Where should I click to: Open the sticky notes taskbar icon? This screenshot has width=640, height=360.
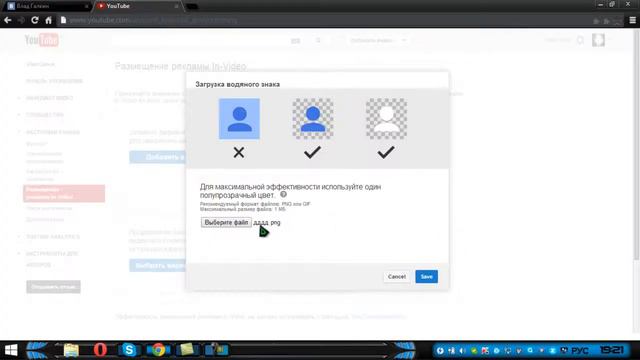tap(187, 350)
